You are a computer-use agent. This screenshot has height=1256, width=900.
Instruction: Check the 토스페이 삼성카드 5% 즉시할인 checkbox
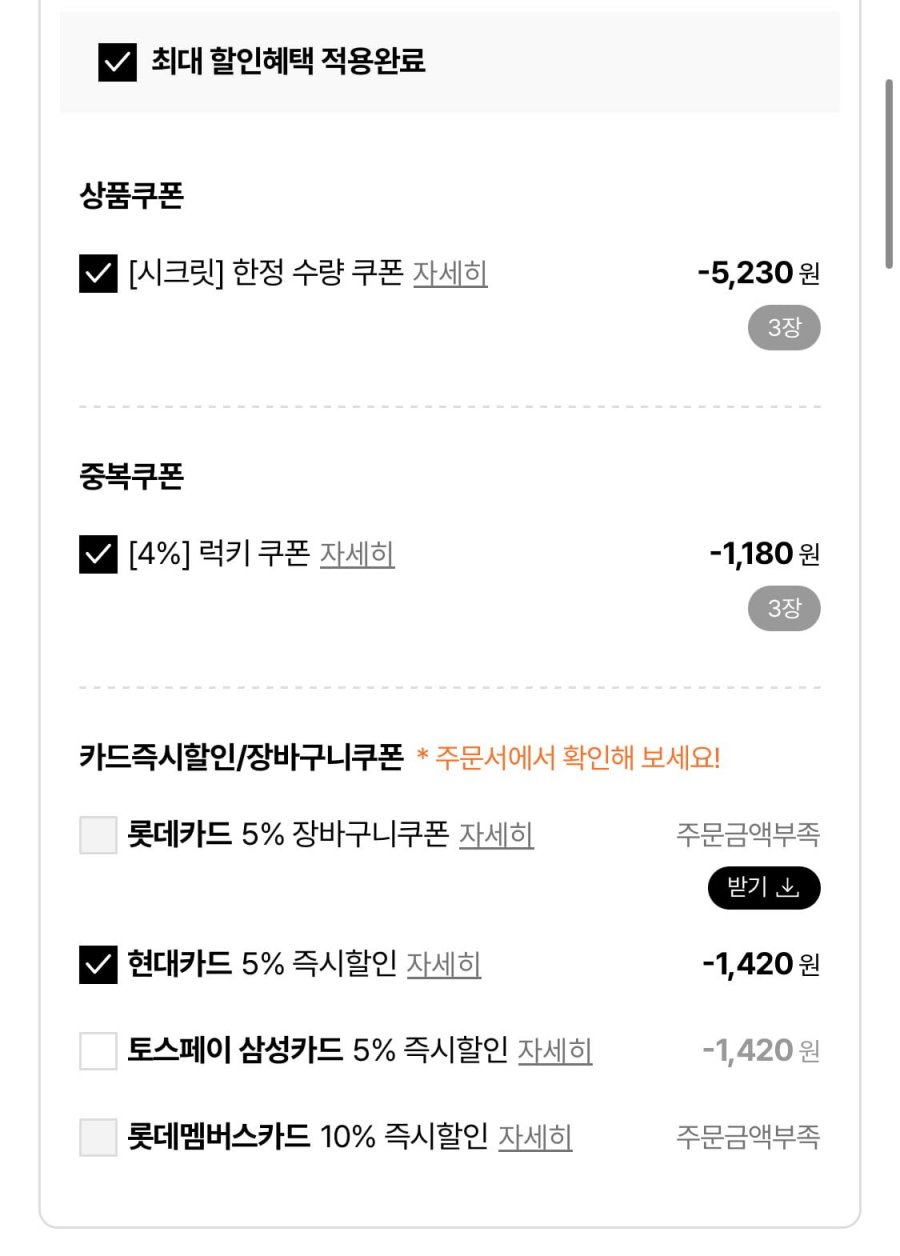(x=98, y=1051)
